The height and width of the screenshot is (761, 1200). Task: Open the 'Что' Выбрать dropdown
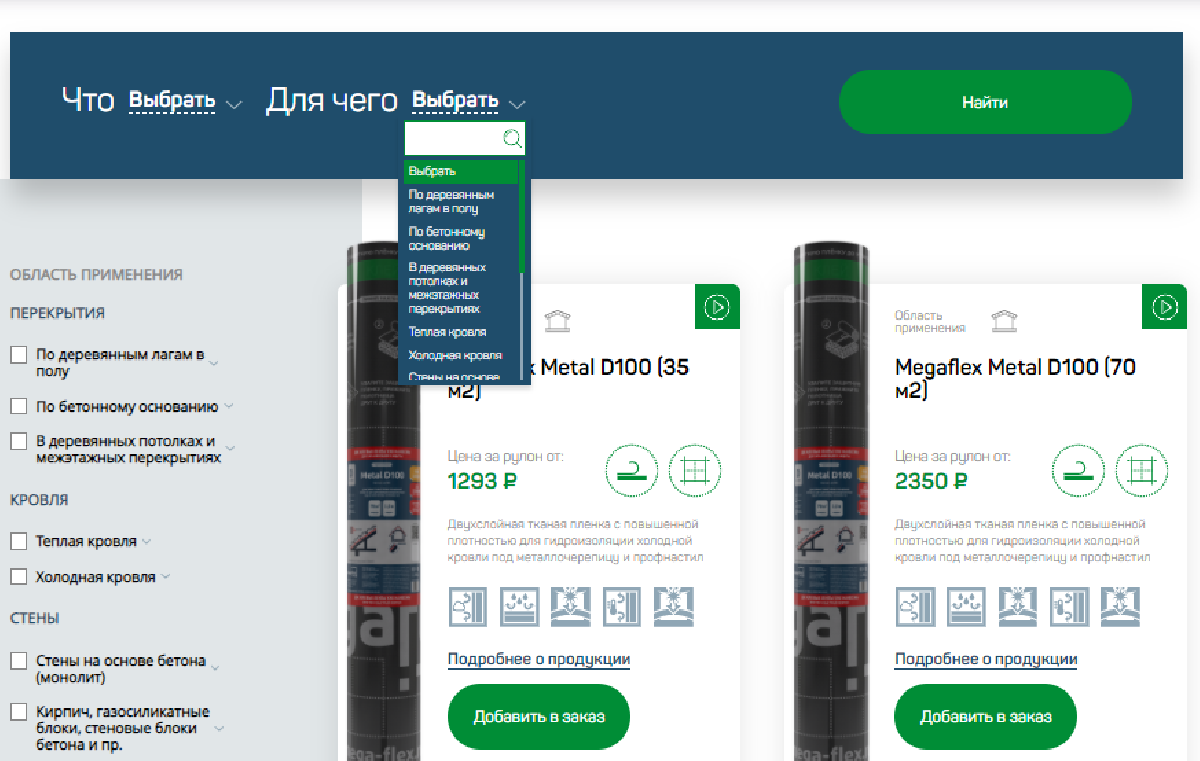[186, 101]
